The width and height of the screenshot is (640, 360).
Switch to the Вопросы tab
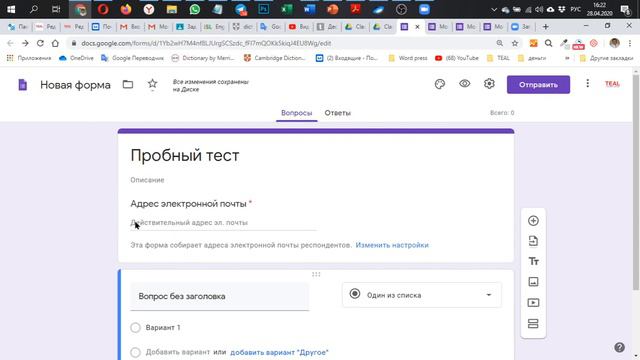(x=297, y=113)
